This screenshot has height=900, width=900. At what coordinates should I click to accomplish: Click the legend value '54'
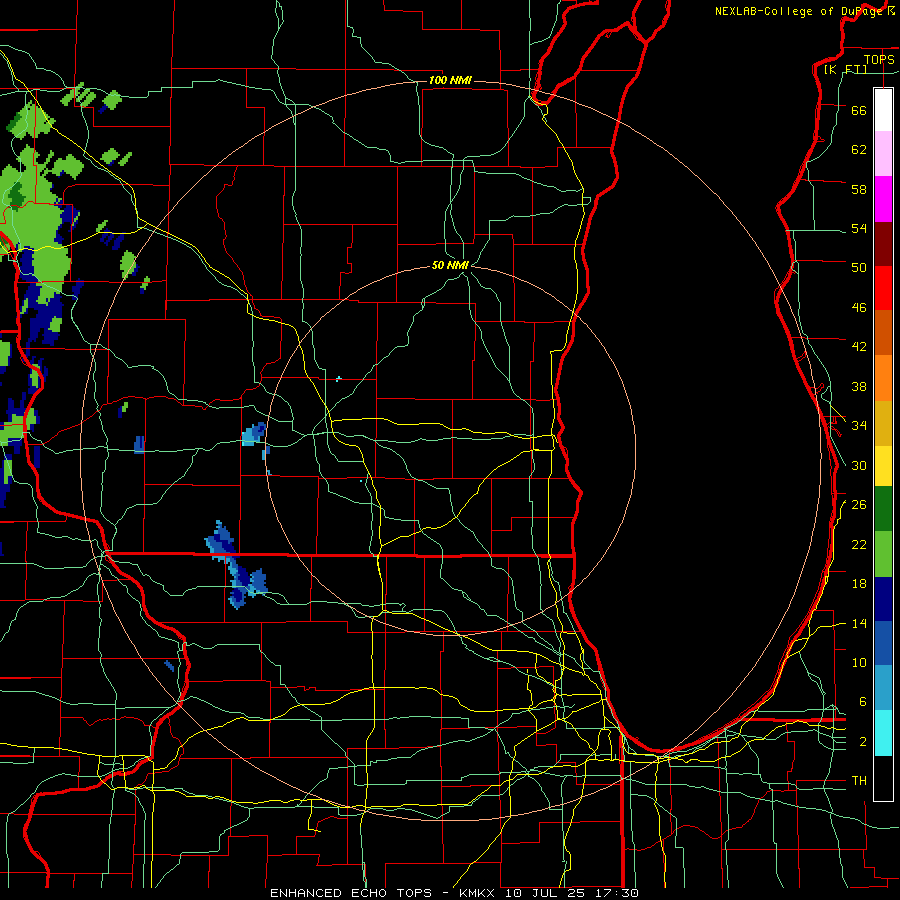tap(859, 228)
